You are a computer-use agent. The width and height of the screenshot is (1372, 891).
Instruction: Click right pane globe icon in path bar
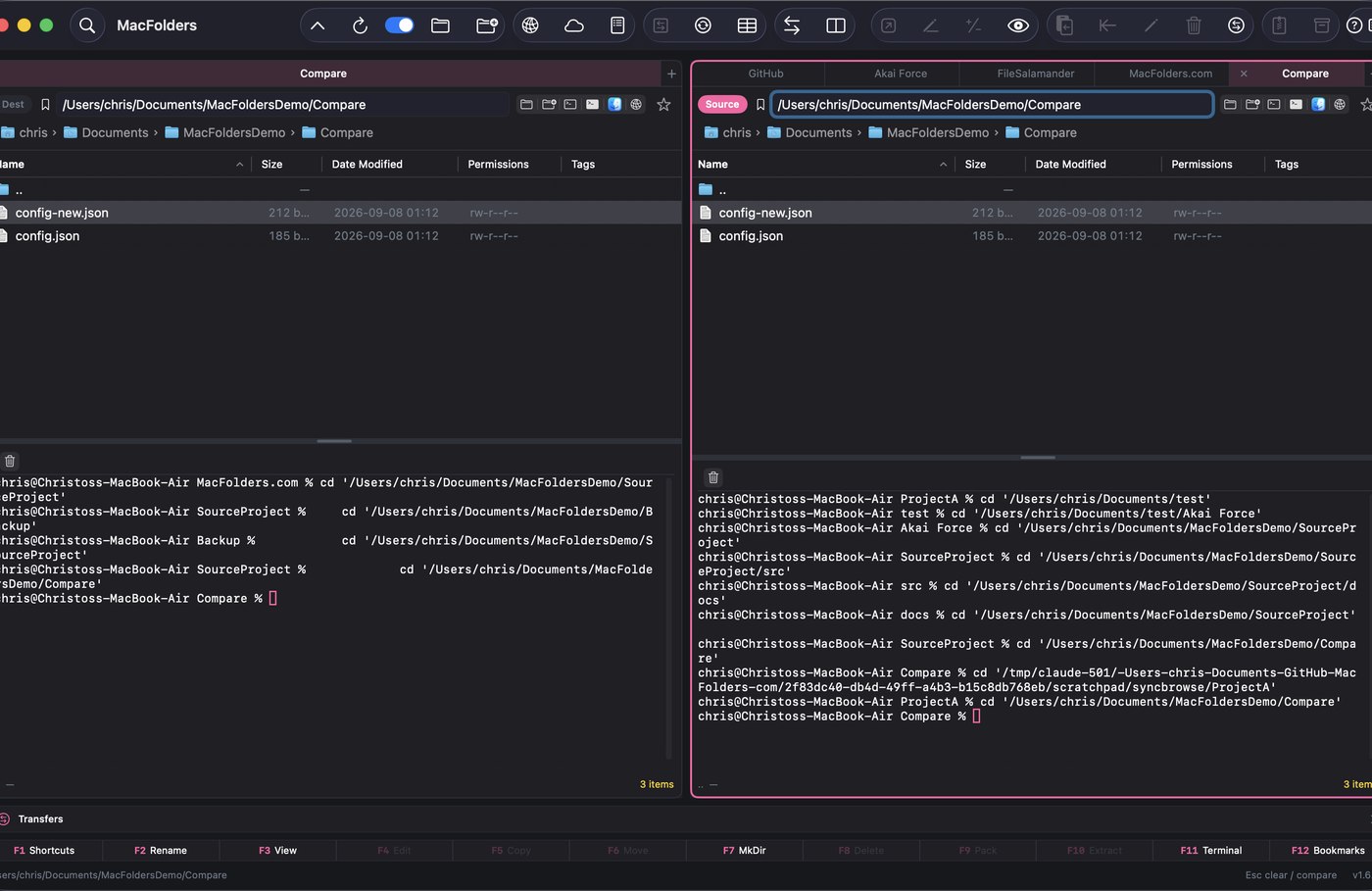[1340, 104]
